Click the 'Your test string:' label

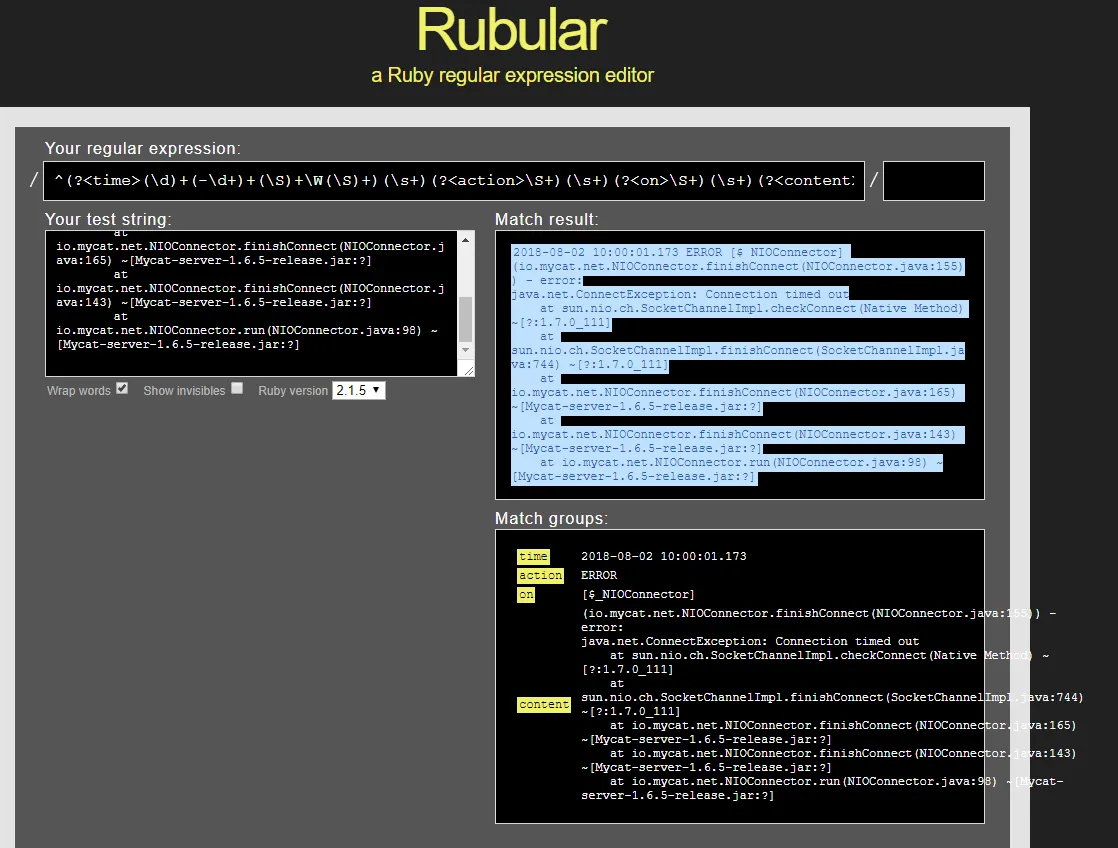pyautogui.click(x=108, y=220)
